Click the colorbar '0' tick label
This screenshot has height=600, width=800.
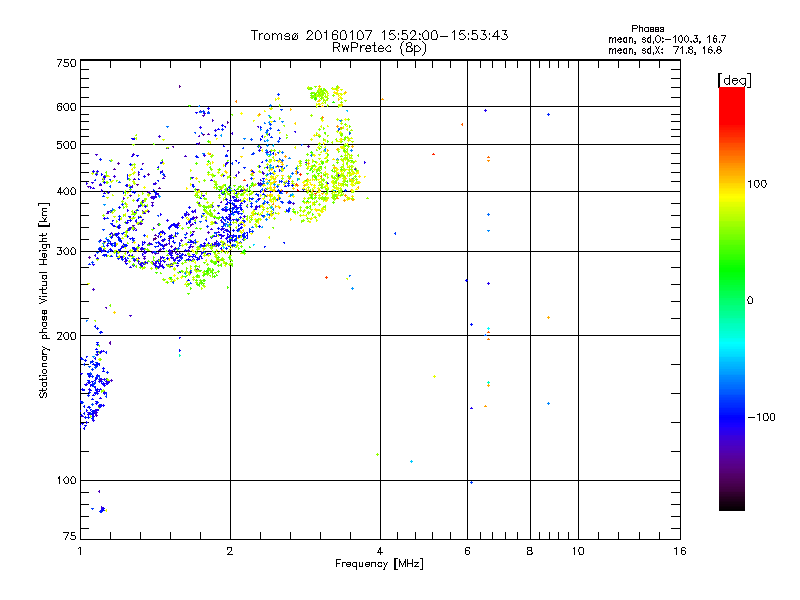(x=750, y=301)
